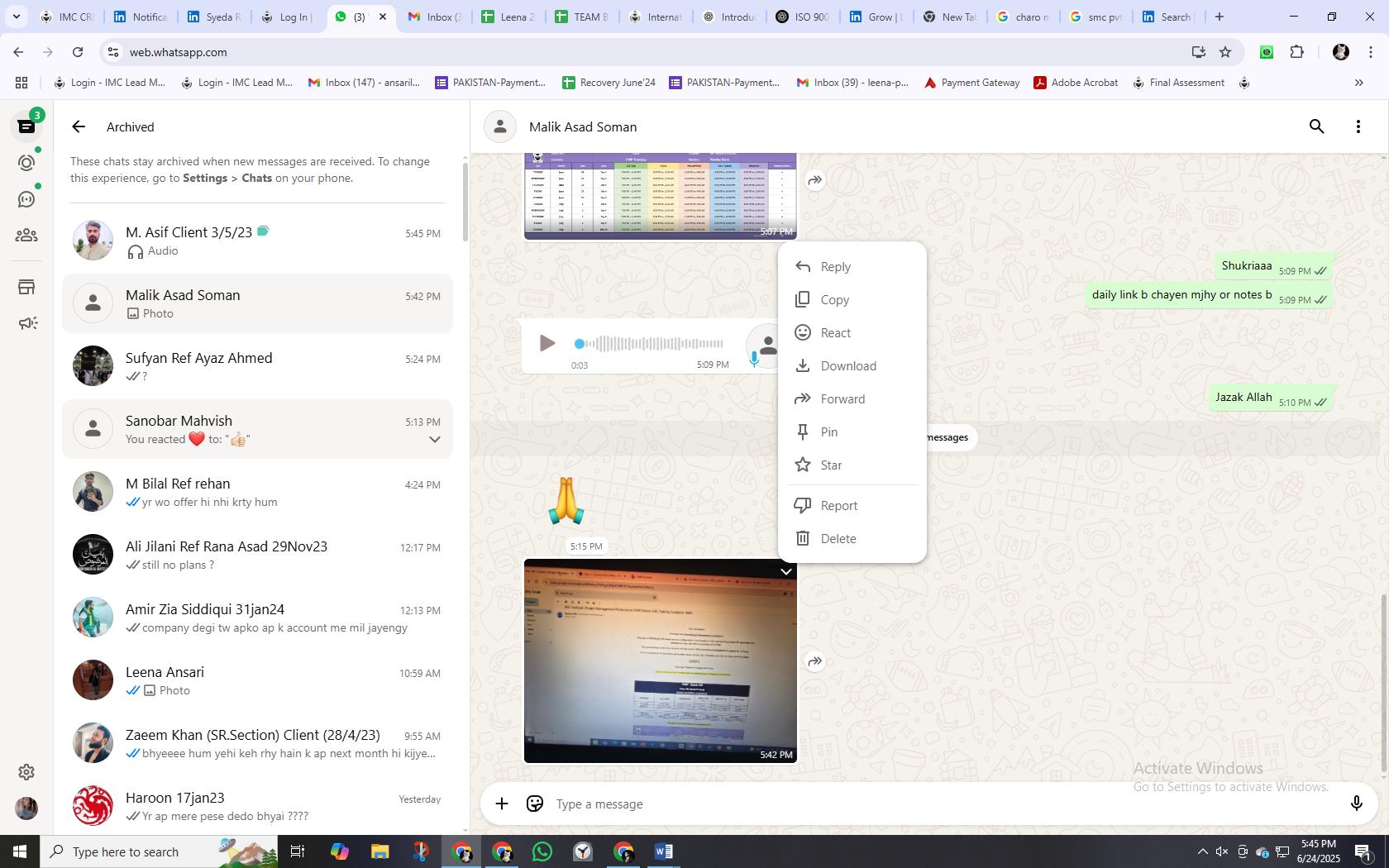Go back from Archived list

(x=79, y=126)
